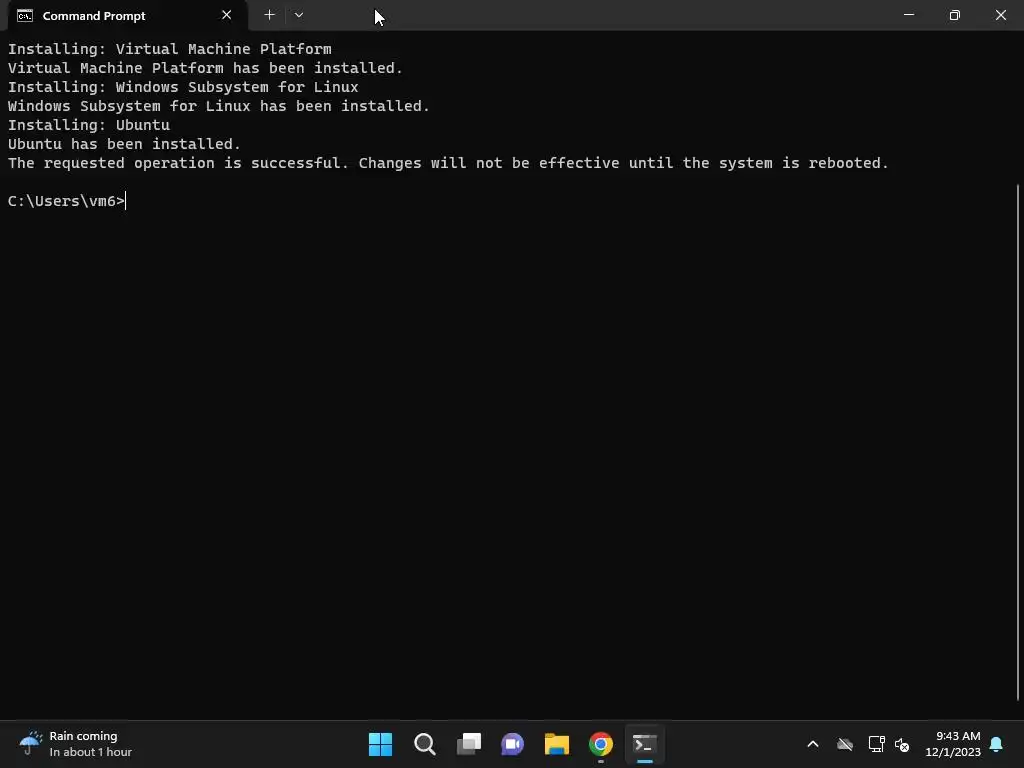Click 'Windows Subsystem for Linux has been installed.' text
The height and width of the screenshot is (768, 1024).
point(219,106)
